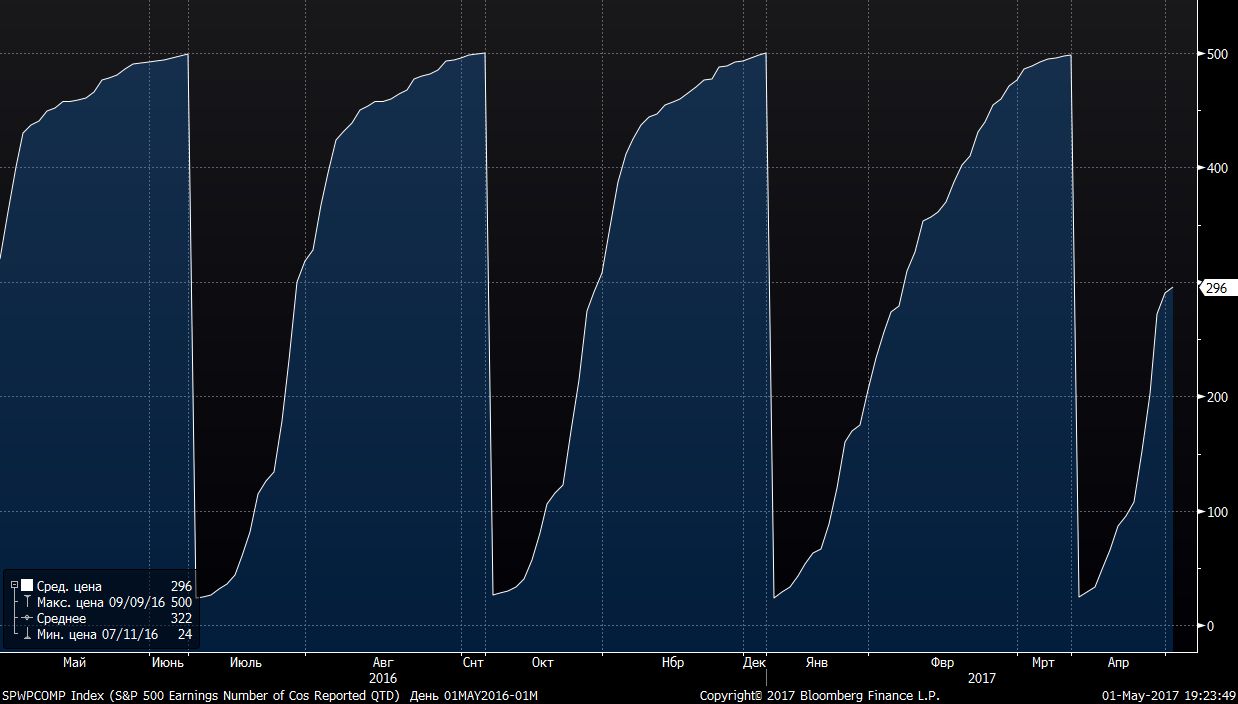Click the Дек month label on x-axis

[x=755, y=662]
